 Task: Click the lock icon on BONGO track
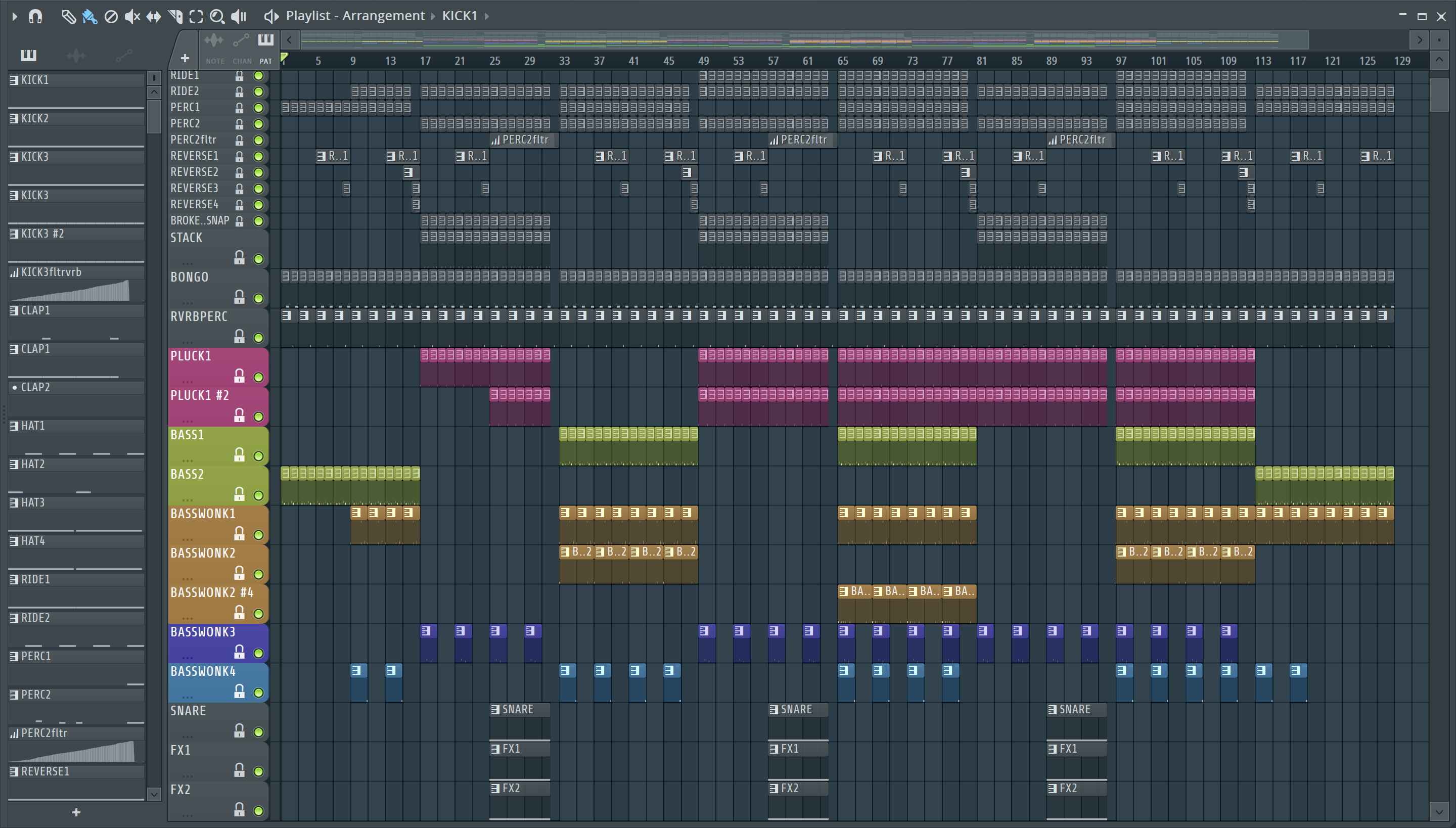click(240, 297)
